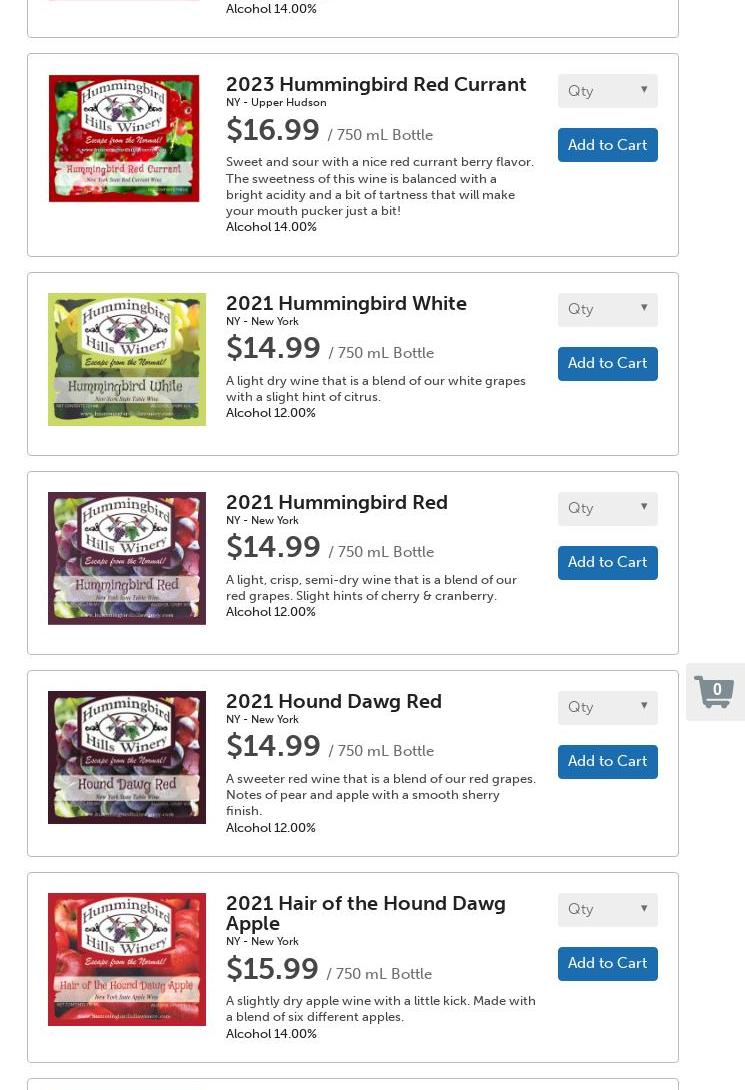Viewport: 745px width, 1090px height.
Task: Add 2021 Hummingbird Red to cart
Action: coord(607,562)
